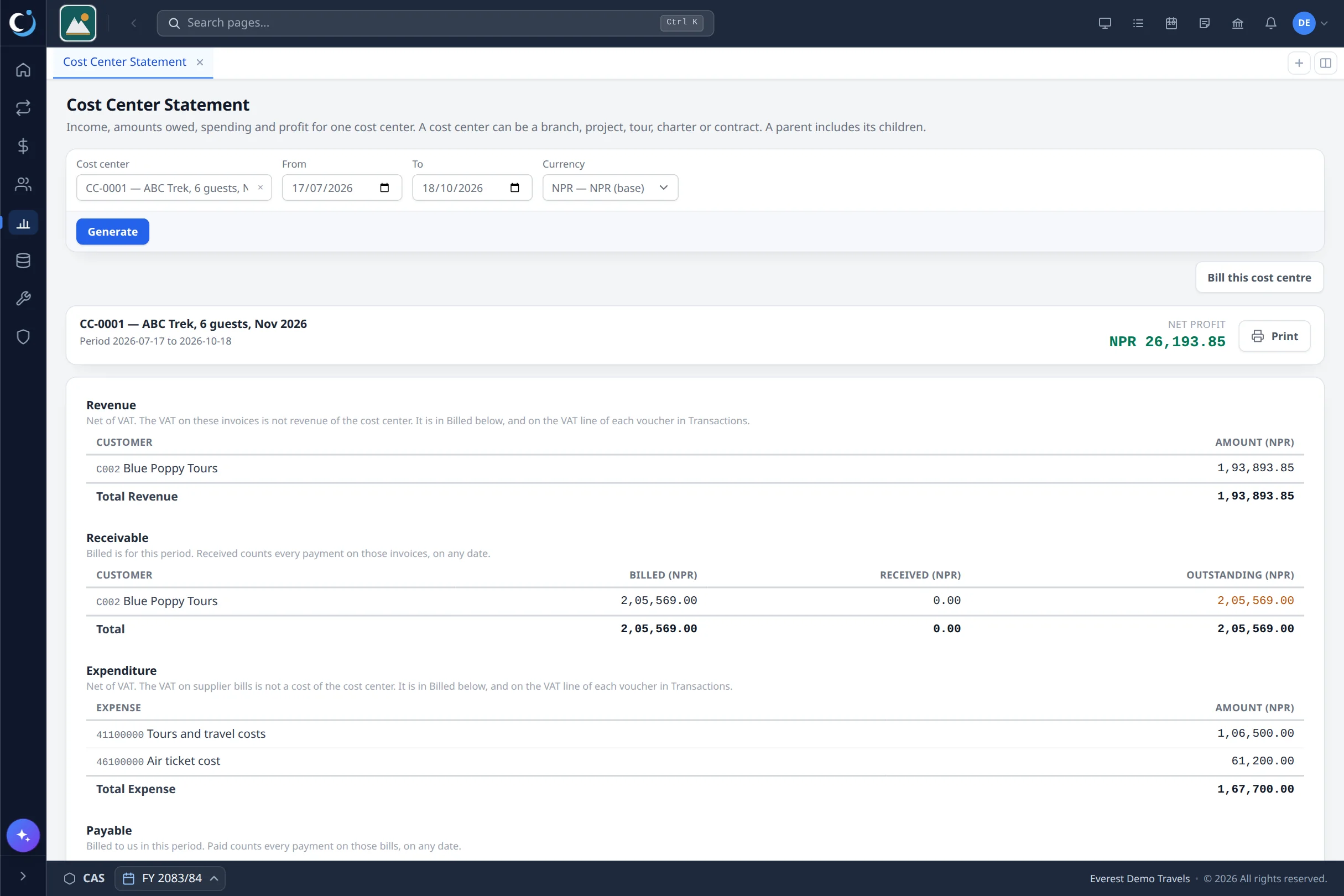Open the bank building icon in top bar
Screen dimensions: 1344x896
[x=1237, y=23]
